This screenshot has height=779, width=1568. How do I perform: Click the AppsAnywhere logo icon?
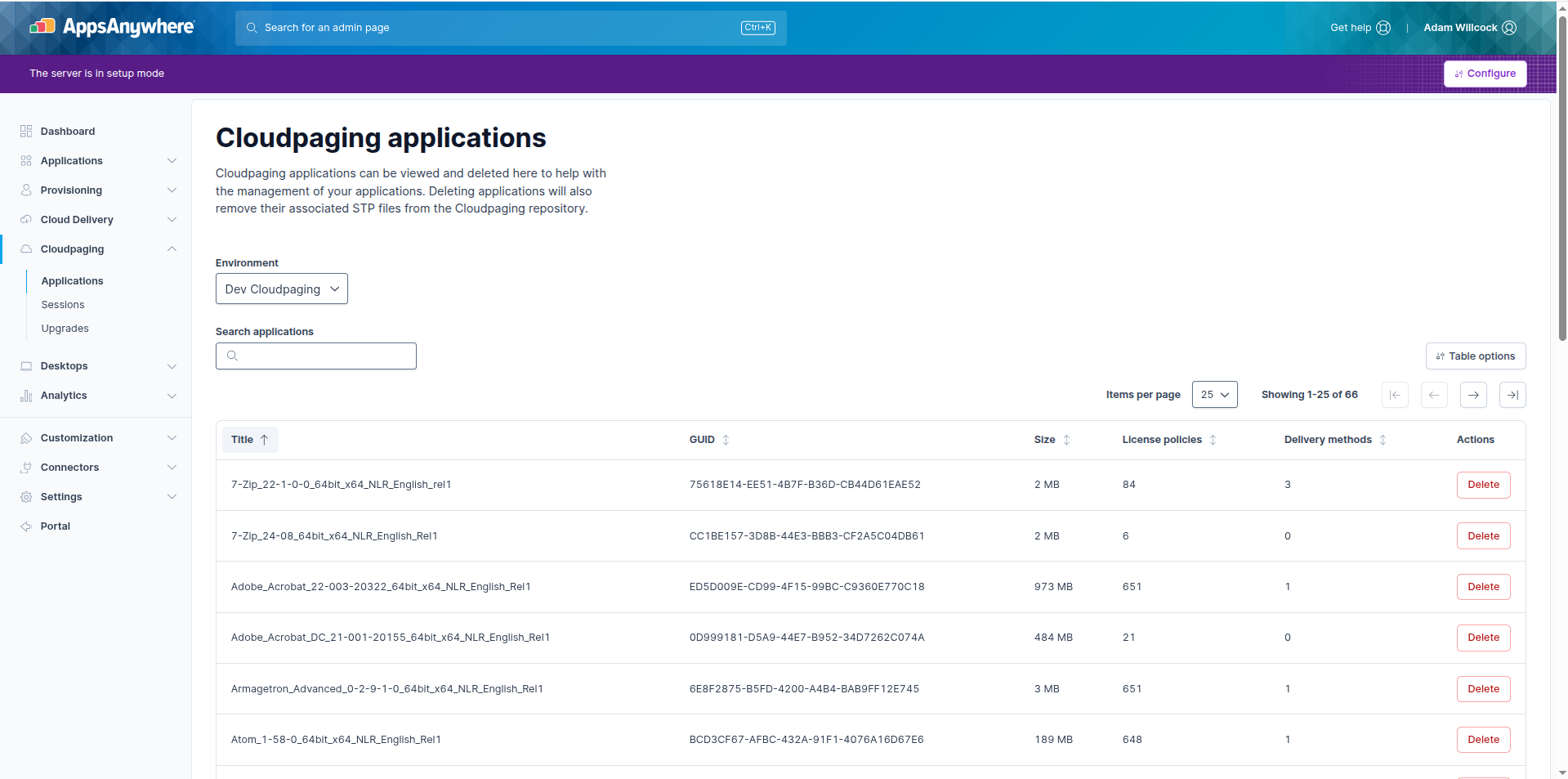coord(42,27)
